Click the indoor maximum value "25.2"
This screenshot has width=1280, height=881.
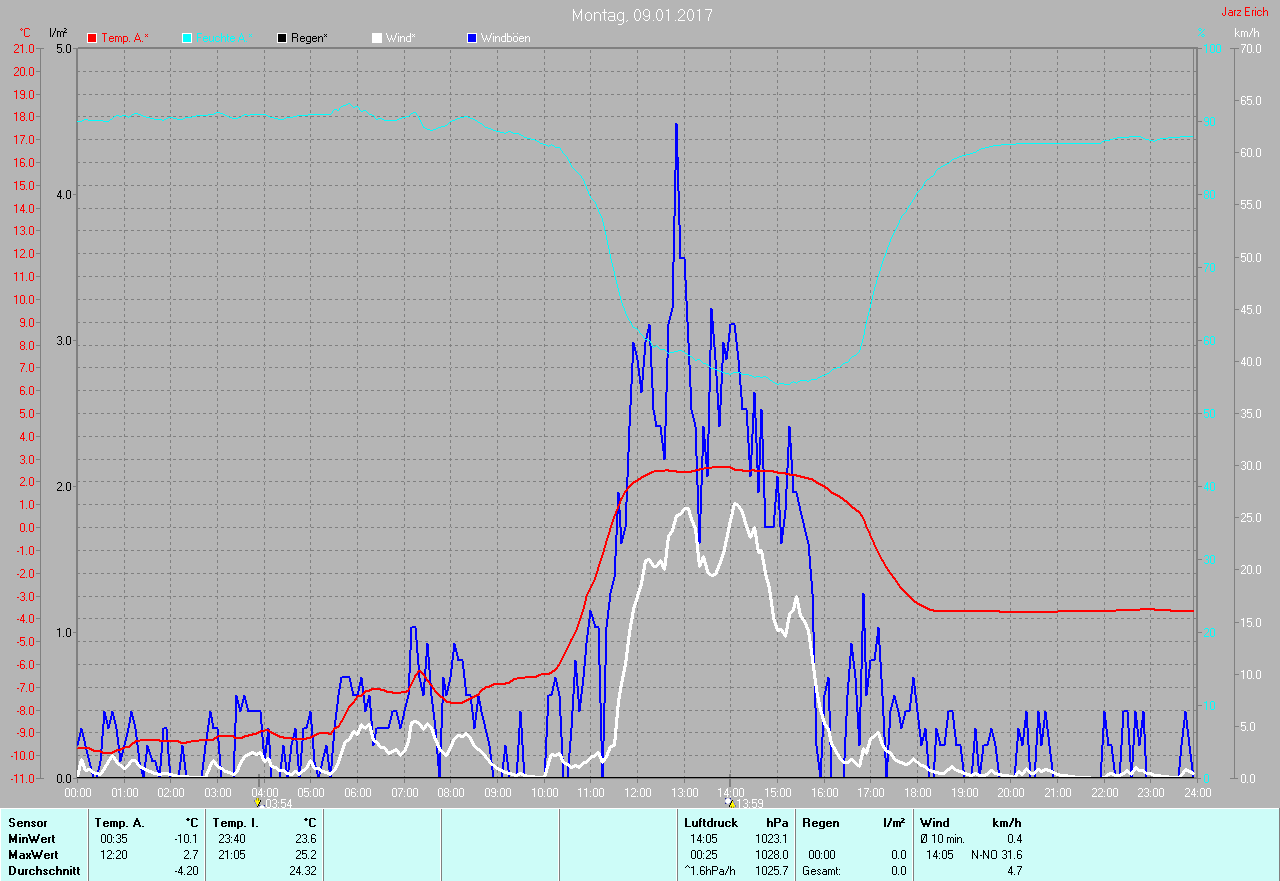306,855
